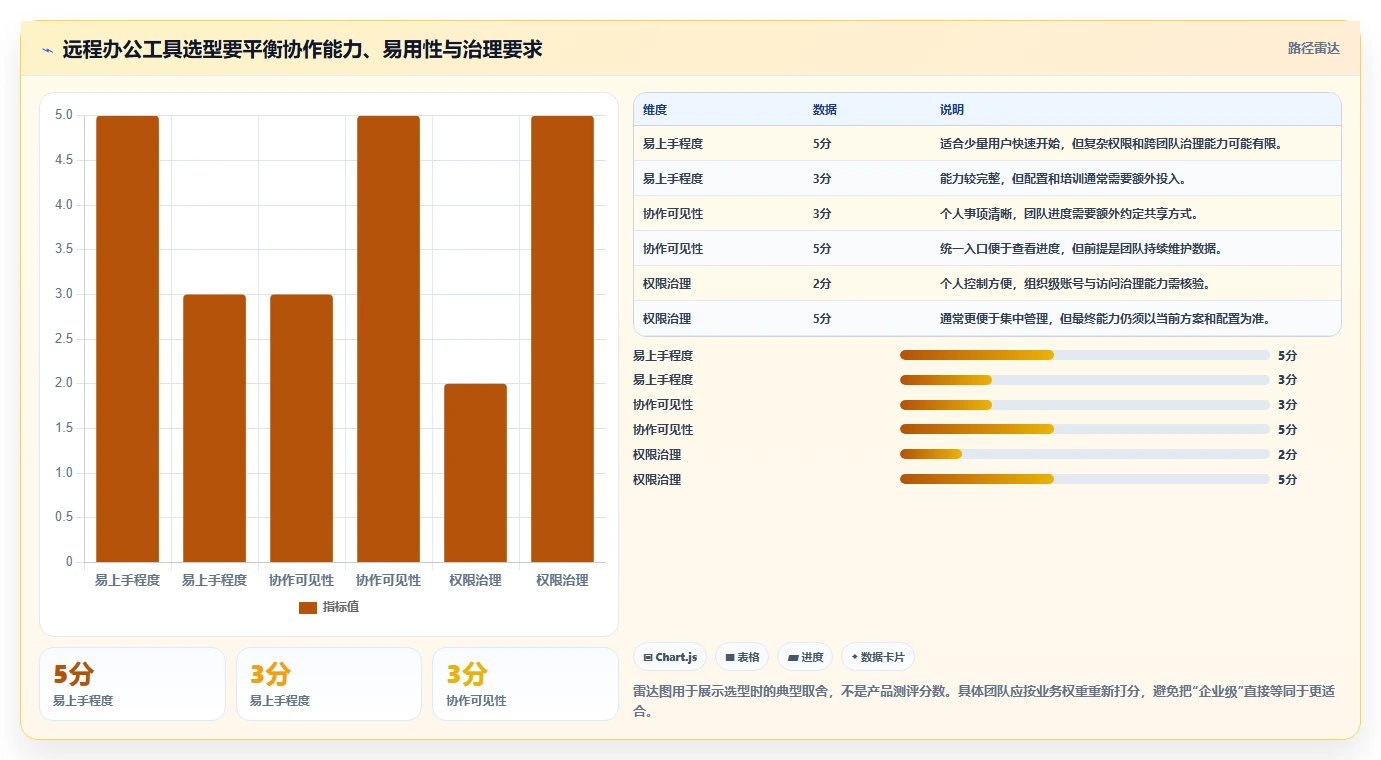This screenshot has width=1381, height=760.
Task: Click the 1.5 tick on the y-axis
Action: pyautogui.click(x=63, y=428)
